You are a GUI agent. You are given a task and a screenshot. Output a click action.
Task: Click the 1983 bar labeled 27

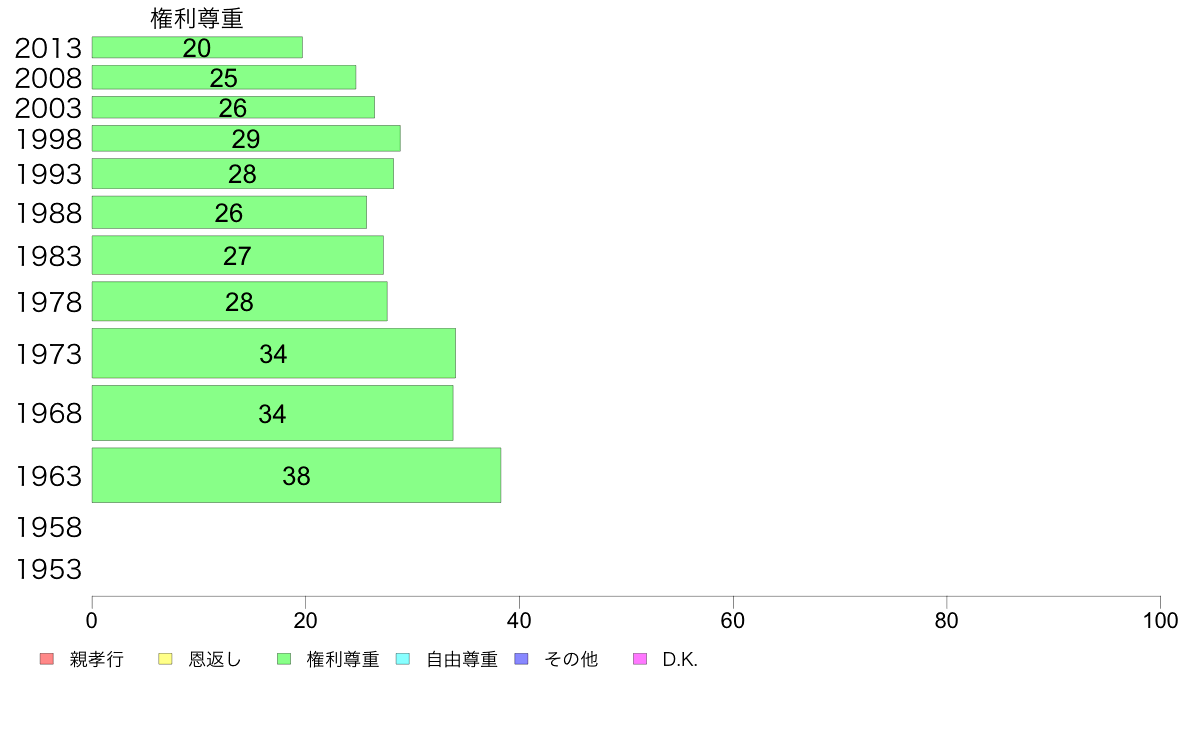tap(238, 255)
